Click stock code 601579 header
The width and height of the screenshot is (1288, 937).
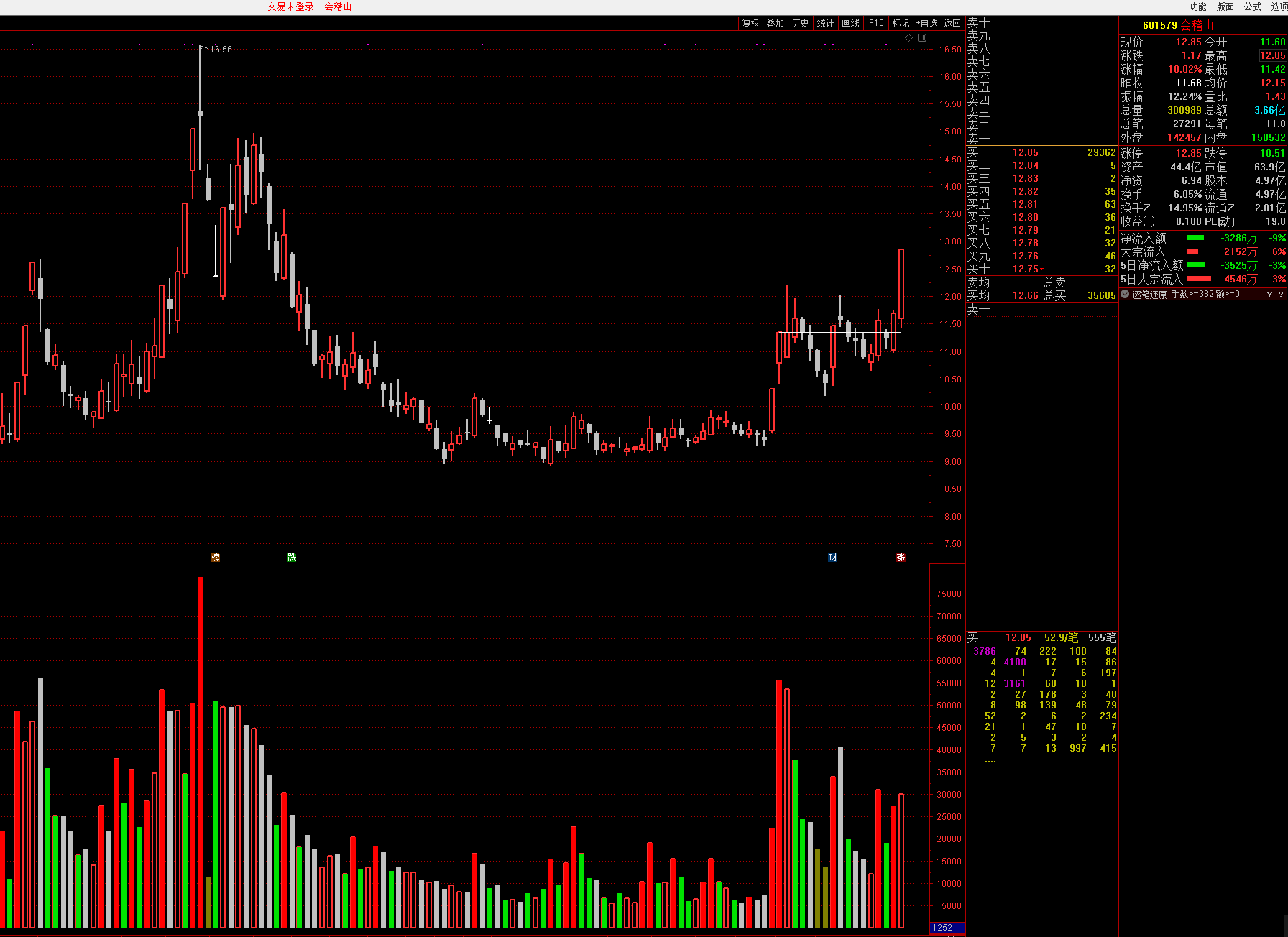[x=1159, y=25]
